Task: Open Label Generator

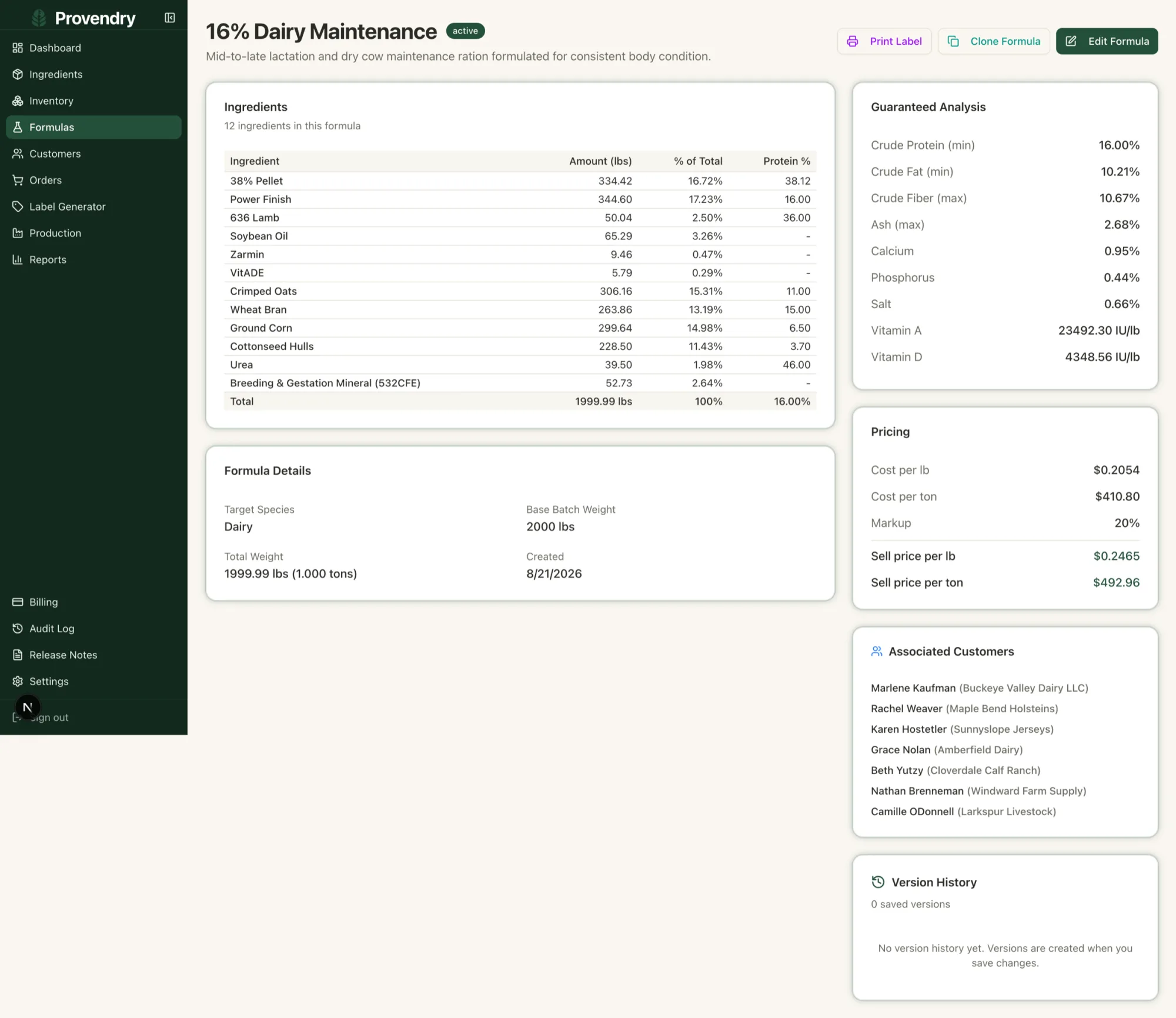Action: 93,206
